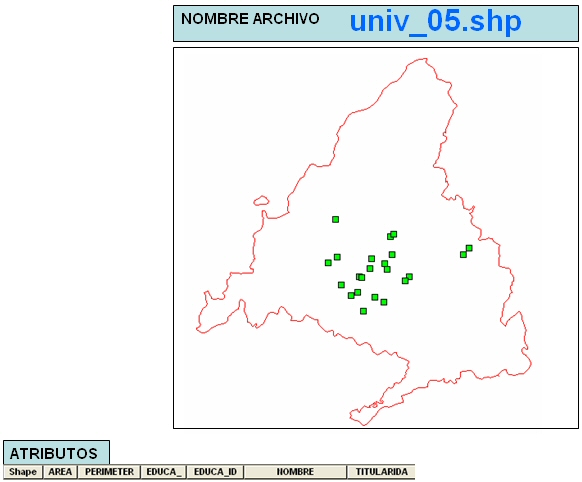Click the Shape column header
Image resolution: width=582 pixels, height=482 pixels.
23,472
